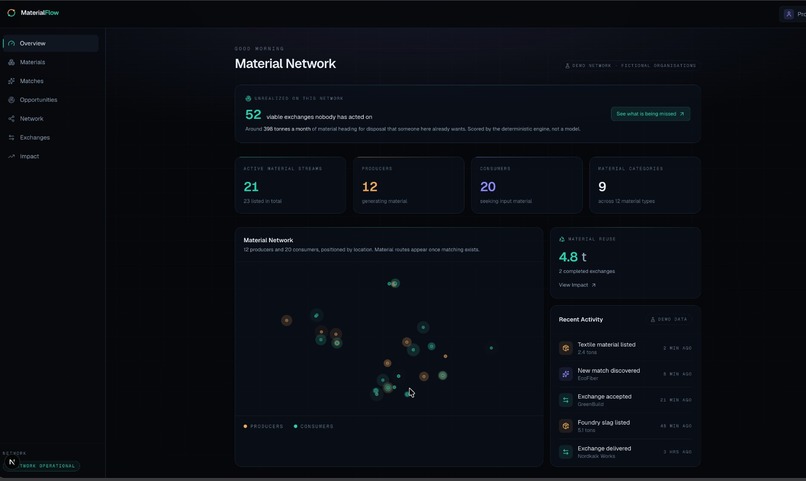806x481 pixels.
Task: Click the Recent Activity heading
Action: tap(581, 320)
